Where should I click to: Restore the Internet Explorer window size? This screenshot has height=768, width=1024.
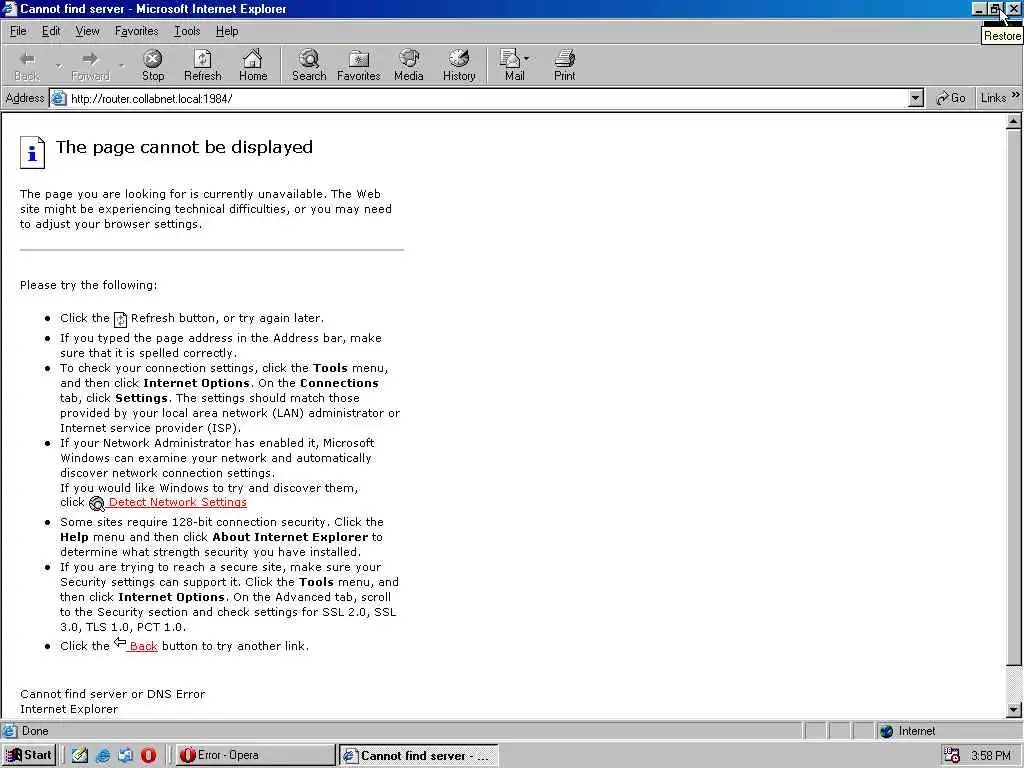995,8
